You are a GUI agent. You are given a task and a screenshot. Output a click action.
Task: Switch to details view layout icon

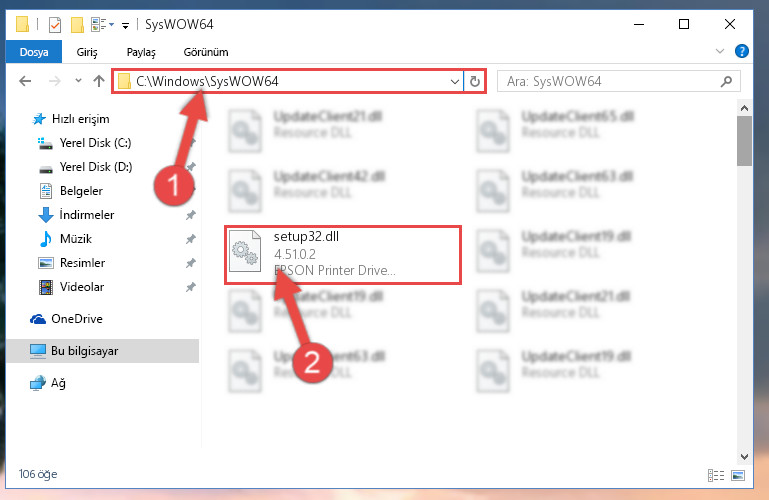pos(716,475)
